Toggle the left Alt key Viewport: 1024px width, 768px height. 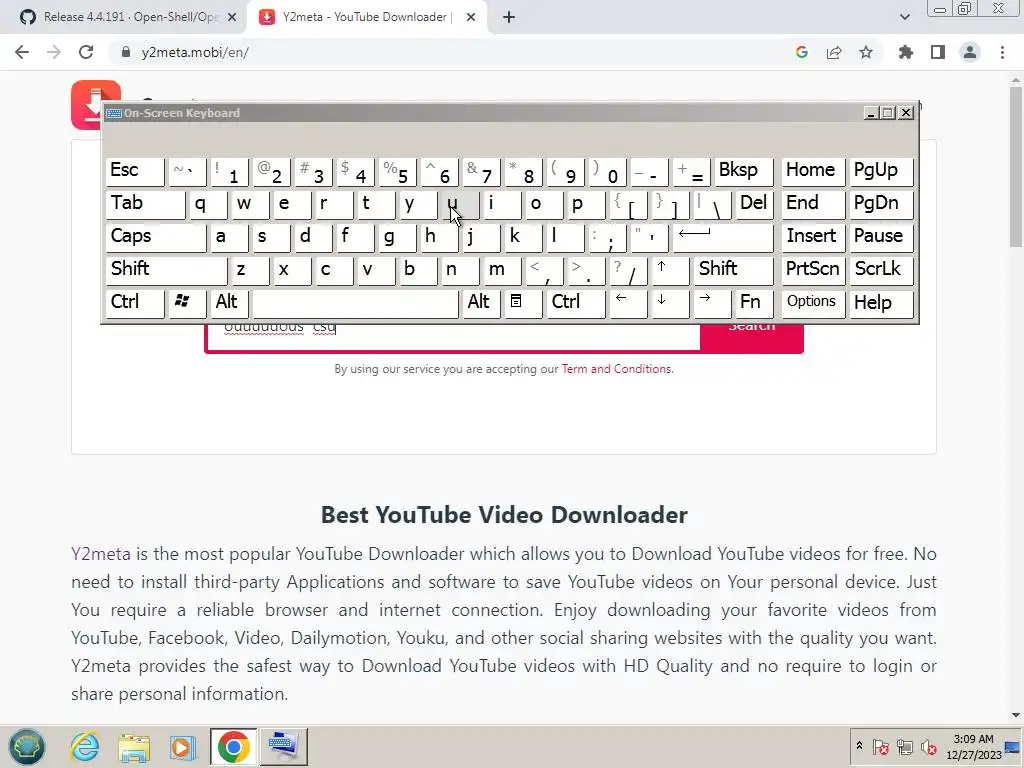[x=229, y=303]
